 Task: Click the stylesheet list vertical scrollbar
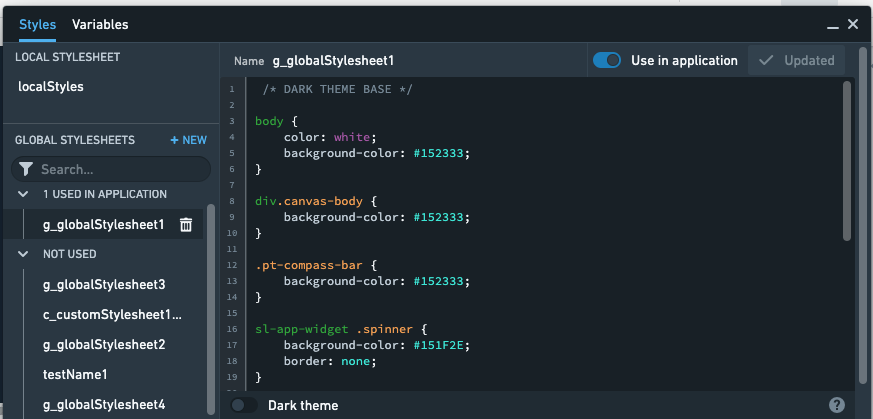coord(211,309)
